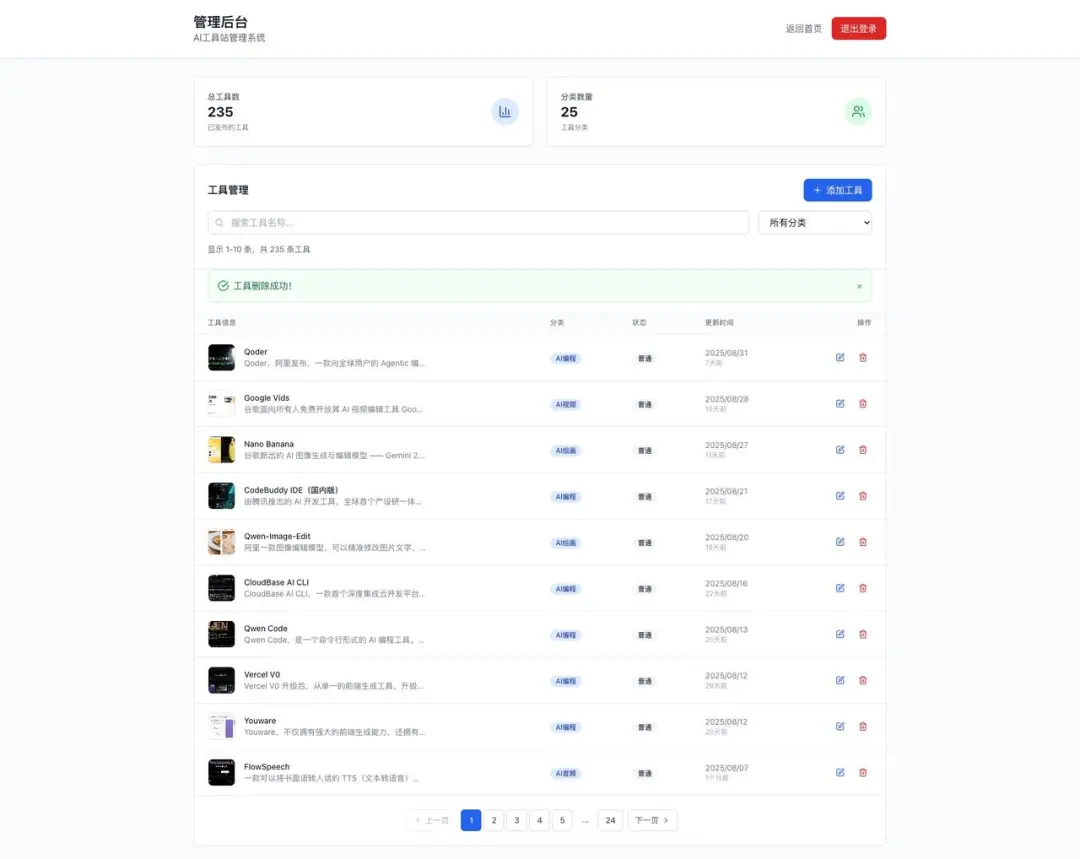This screenshot has width=1080, height=859.
Task: Click the AI音频 tag on FlowSpeech row
Action: coord(565,774)
